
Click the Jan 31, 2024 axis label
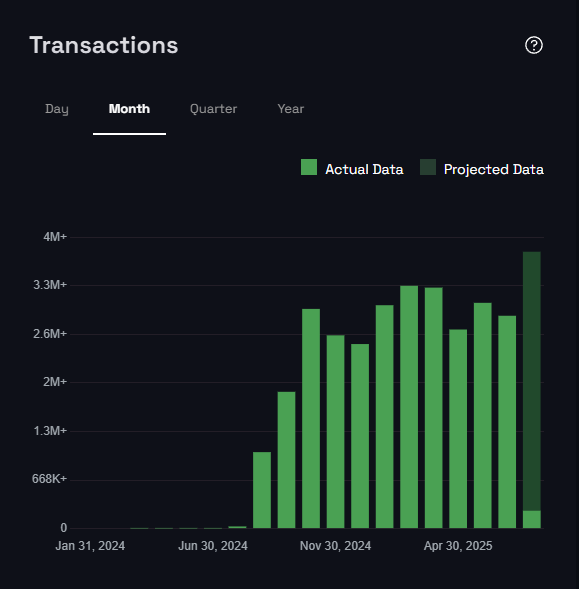tap(90, 546)
